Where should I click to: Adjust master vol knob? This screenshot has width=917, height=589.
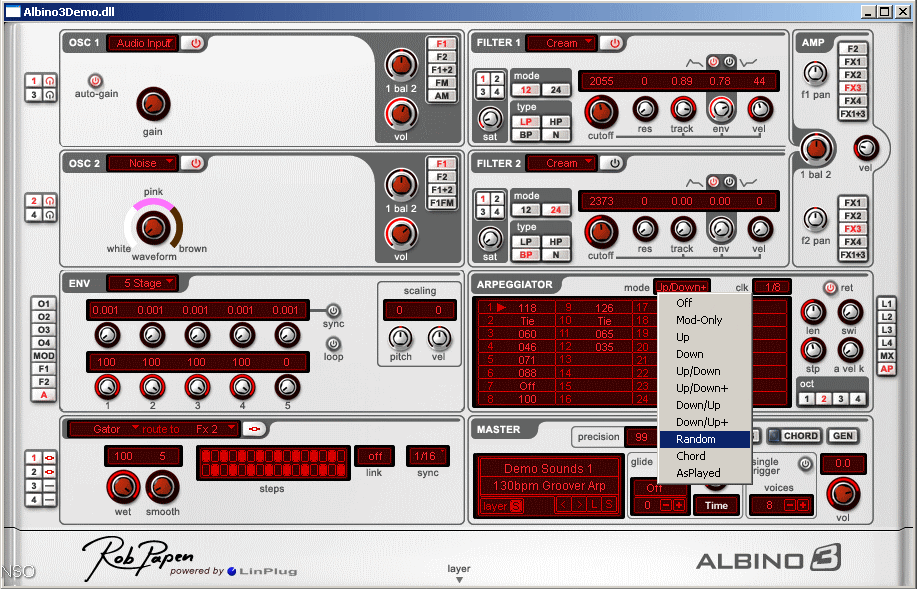(843, 494)
